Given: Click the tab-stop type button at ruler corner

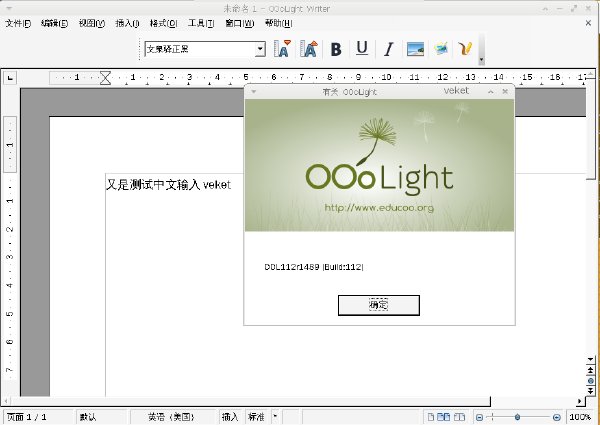Looking at the screenshot, I should [10, 78].
